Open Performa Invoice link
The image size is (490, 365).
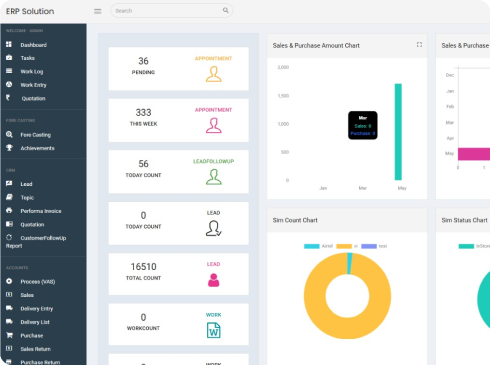[41, 211]
